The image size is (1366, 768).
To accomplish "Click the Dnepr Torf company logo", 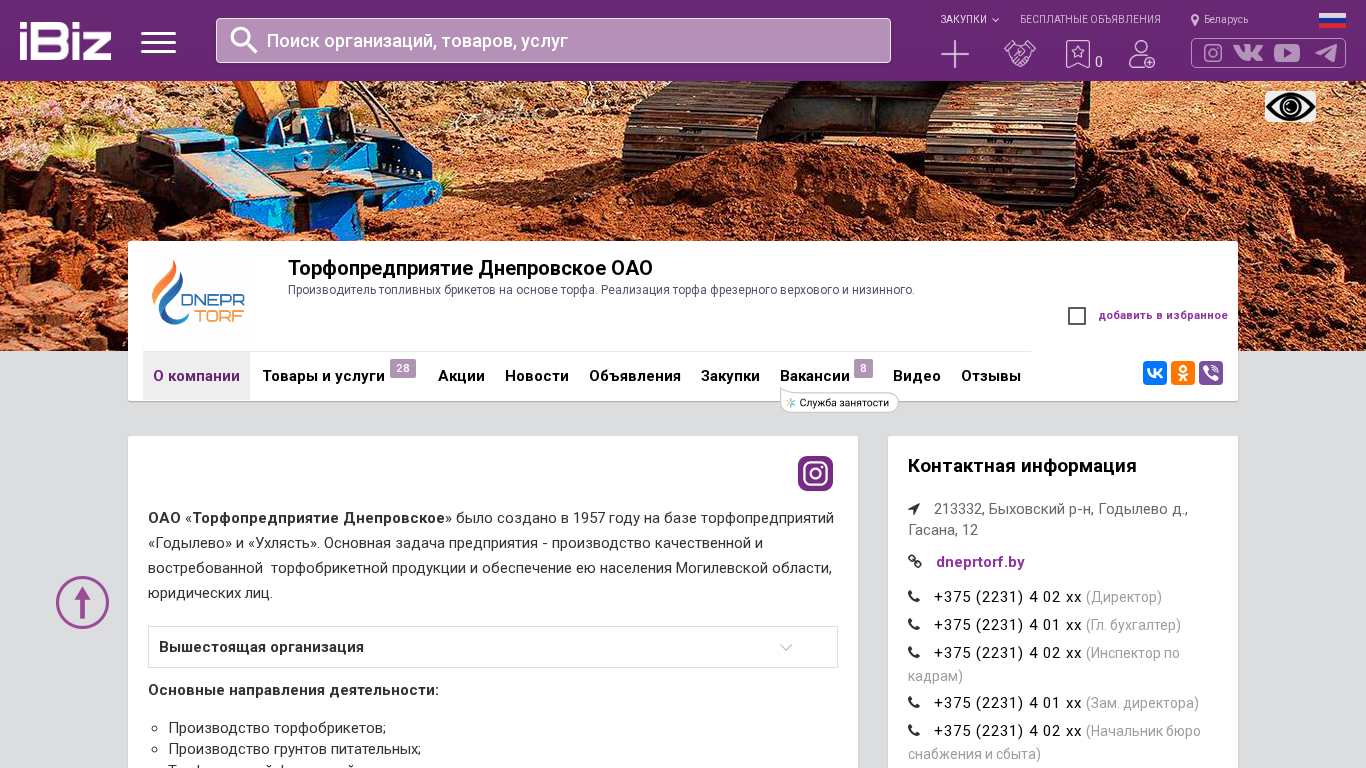I will click(197, 292).
